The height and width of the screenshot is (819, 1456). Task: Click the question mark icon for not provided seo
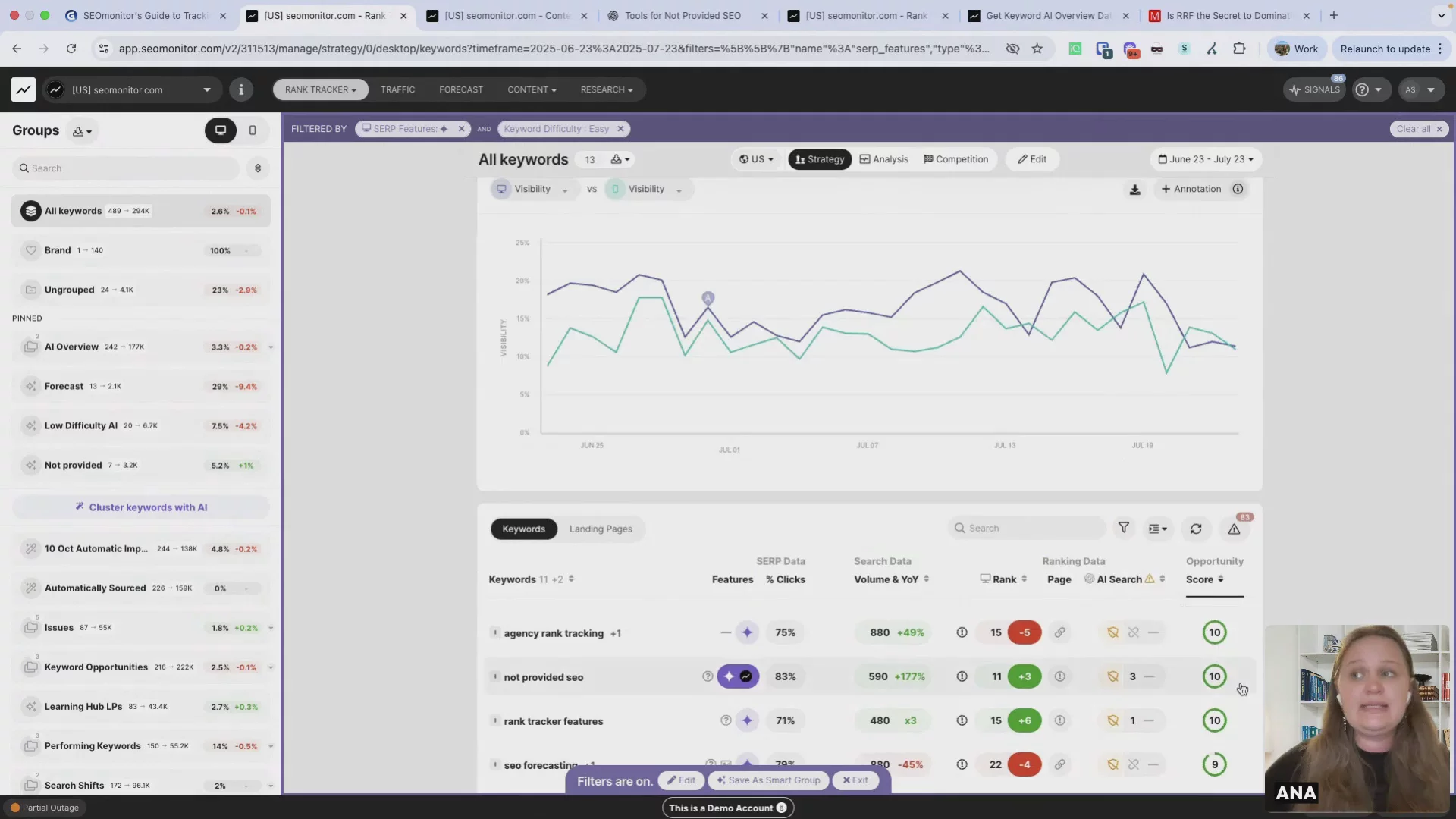708,676
